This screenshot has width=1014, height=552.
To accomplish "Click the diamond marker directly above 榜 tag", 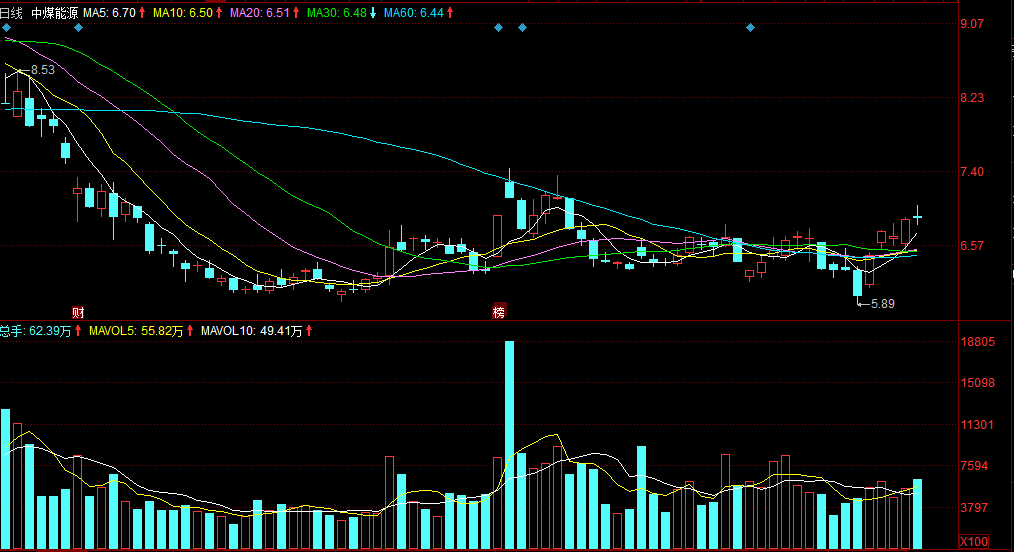I will [x=498, y=28].
